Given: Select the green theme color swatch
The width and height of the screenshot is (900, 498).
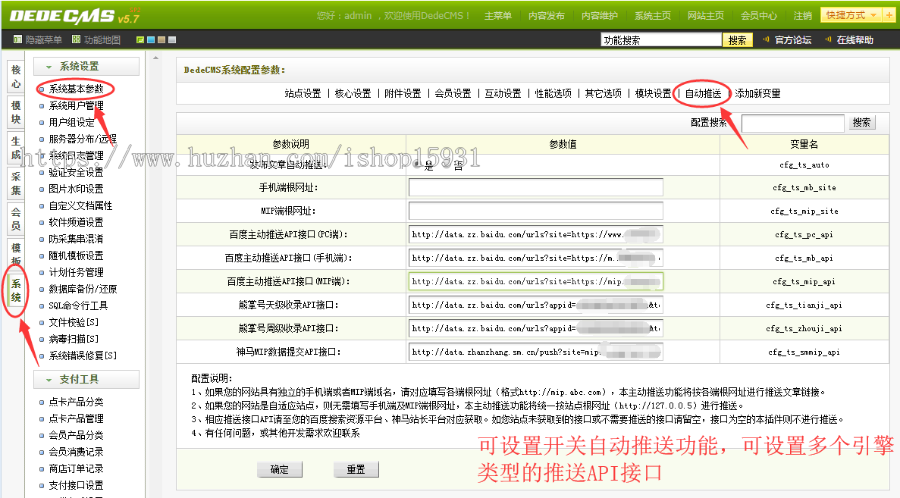Looking at the screenshot, I should point(139,40).
